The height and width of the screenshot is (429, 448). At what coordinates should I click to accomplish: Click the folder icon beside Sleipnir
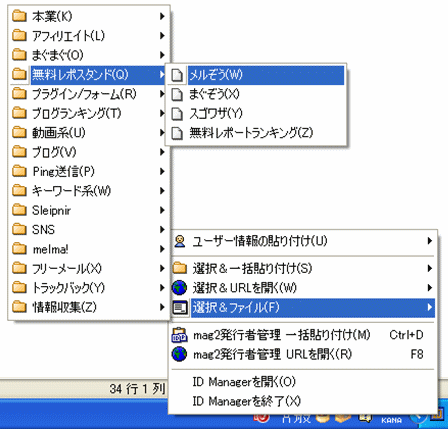click(x=19, y=210)
